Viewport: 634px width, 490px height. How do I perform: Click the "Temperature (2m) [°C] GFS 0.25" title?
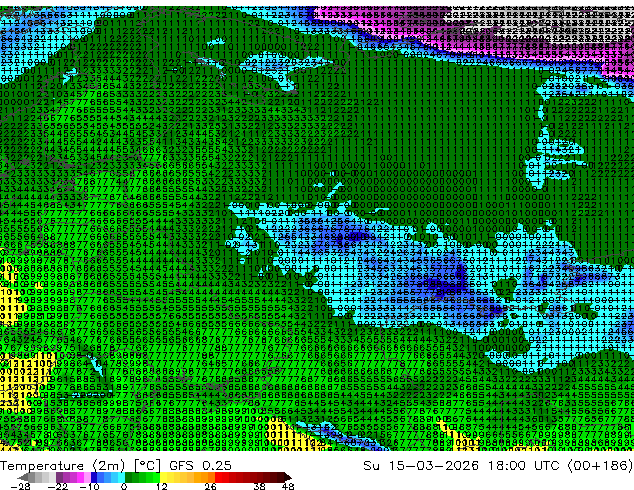[116, 466]
